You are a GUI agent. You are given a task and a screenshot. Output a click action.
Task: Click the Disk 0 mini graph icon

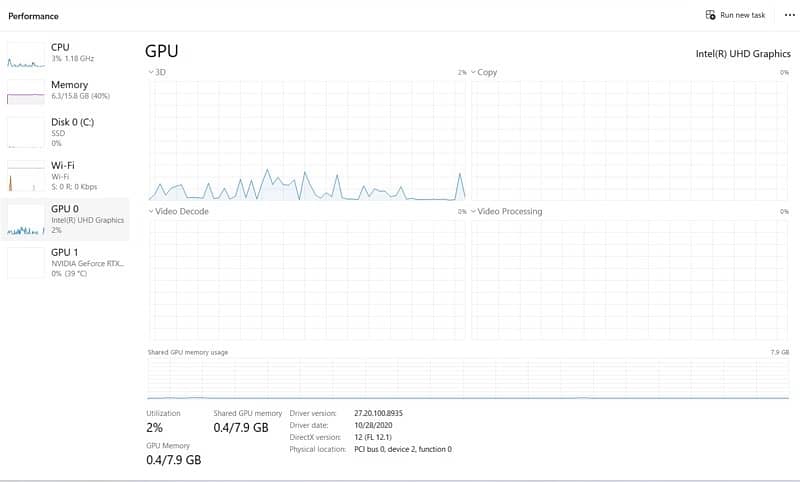coord(26,133)
